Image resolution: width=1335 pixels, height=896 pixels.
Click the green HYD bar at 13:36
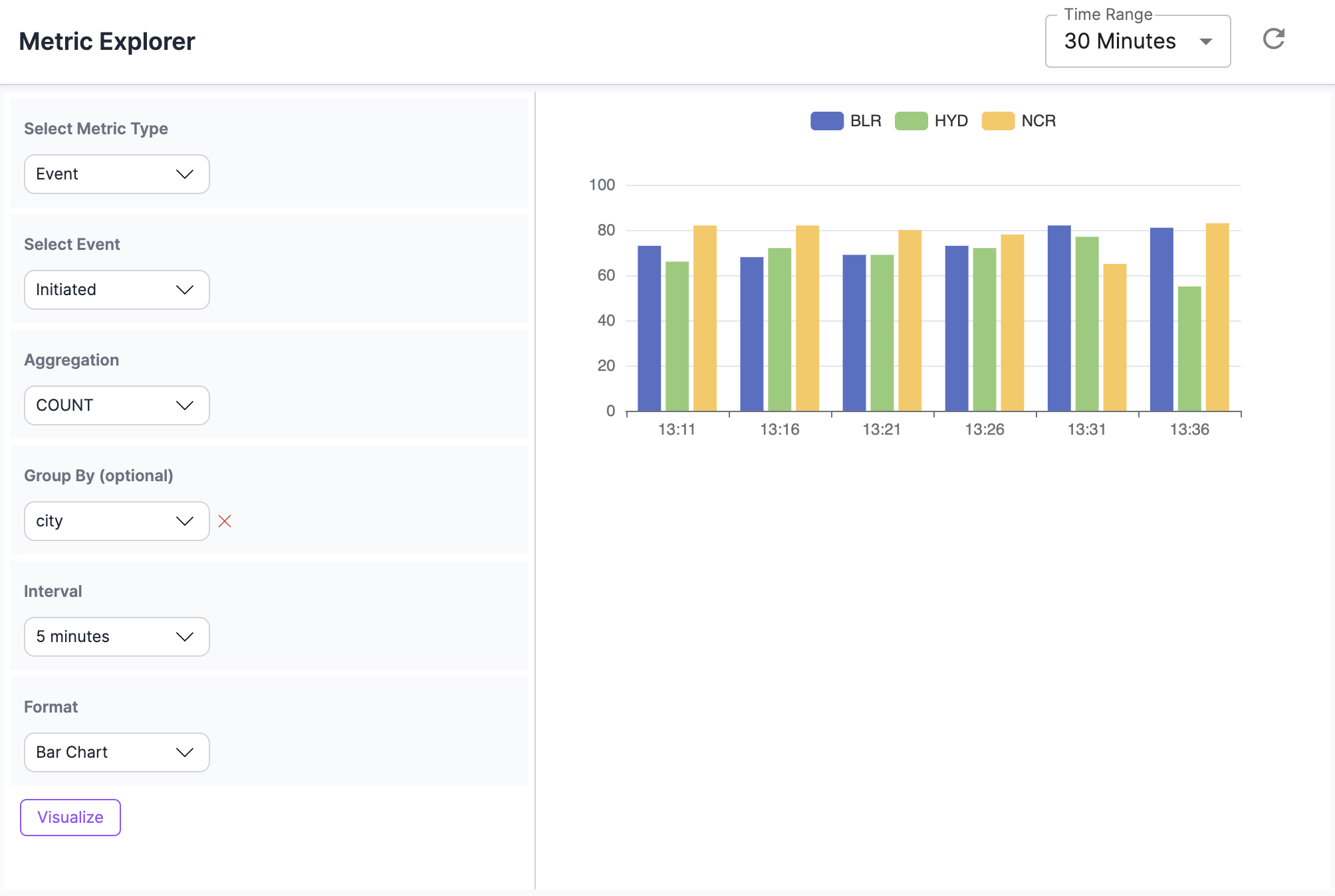[x=1189, y=349]
